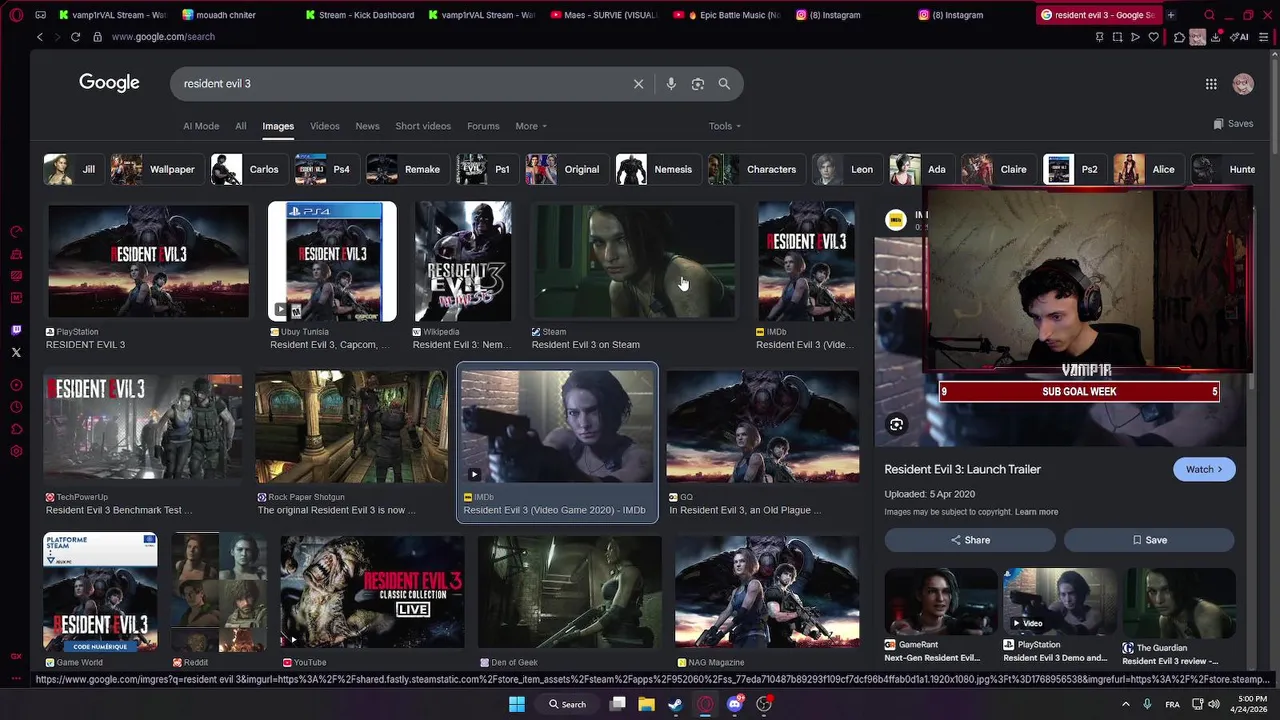The image size is (1280, 720).
Task: Open the Google account avatar
Action: [1243, 84]
